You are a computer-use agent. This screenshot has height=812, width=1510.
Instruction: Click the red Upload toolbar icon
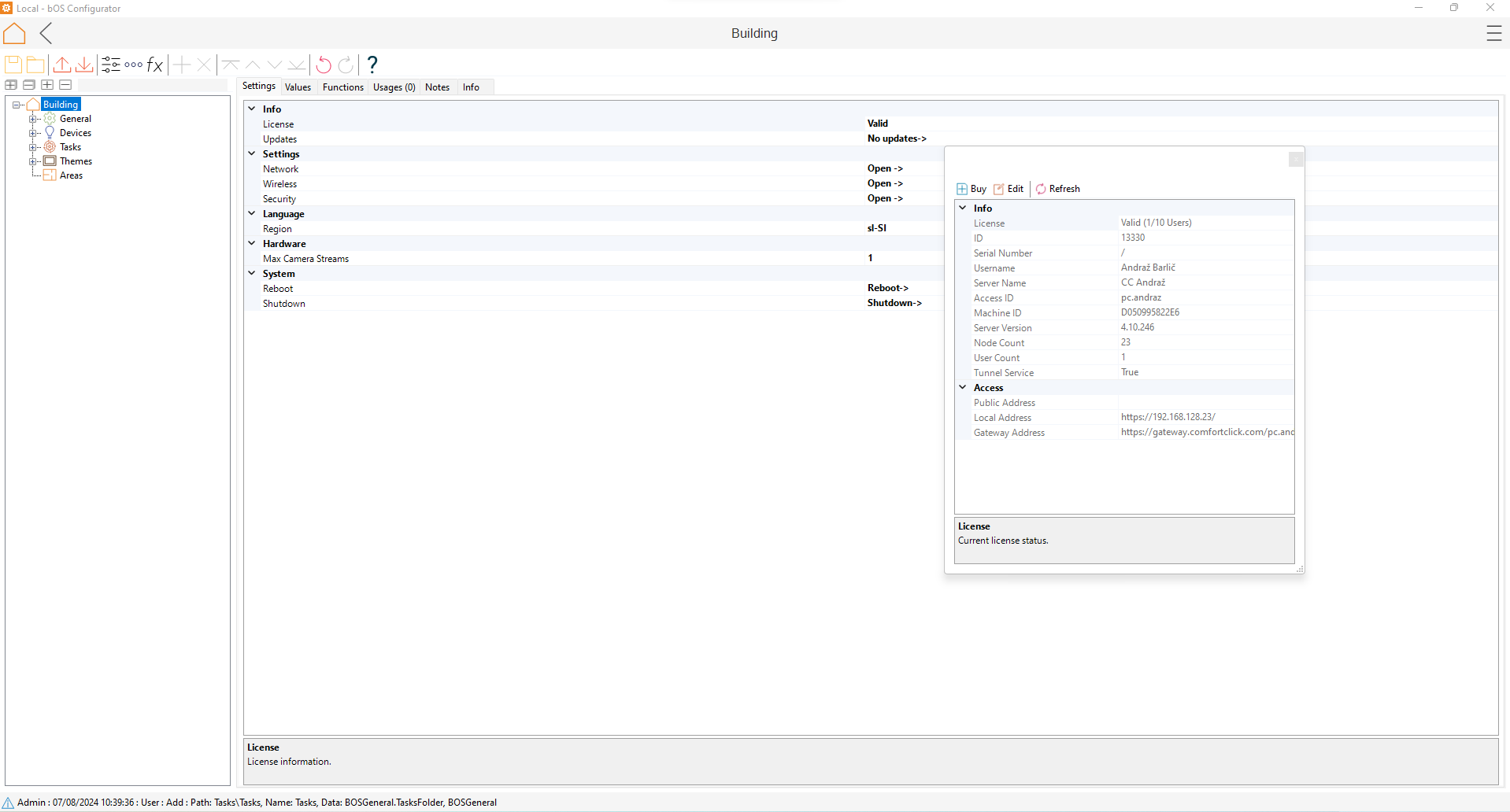(x=62, y=65)
